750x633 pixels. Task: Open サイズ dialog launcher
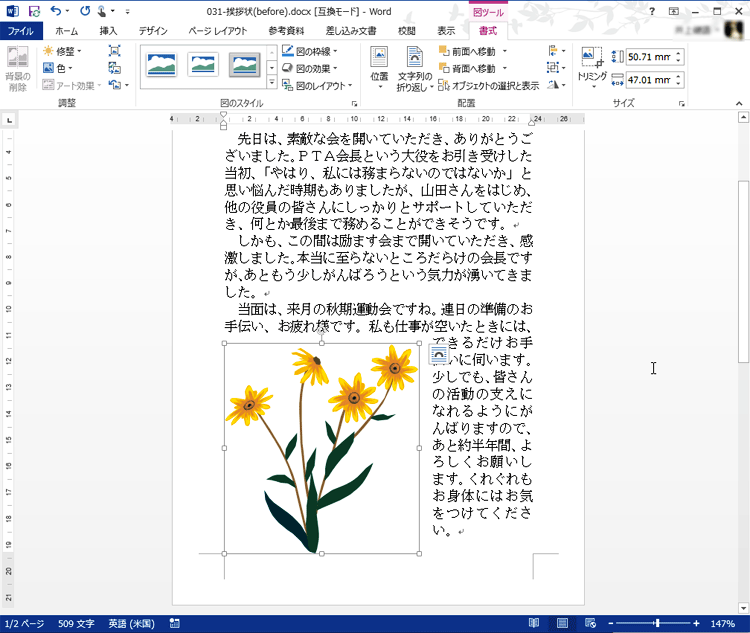(682, 103)
